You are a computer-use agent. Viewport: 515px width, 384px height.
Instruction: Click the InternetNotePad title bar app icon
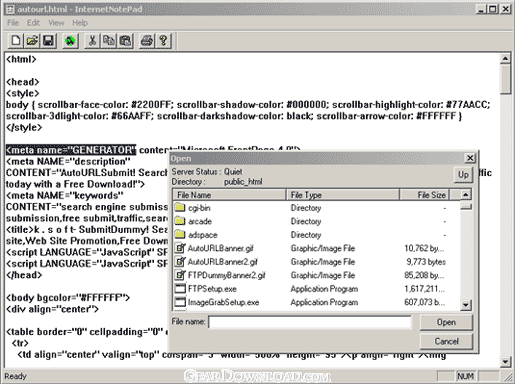[x=10, y=9]
